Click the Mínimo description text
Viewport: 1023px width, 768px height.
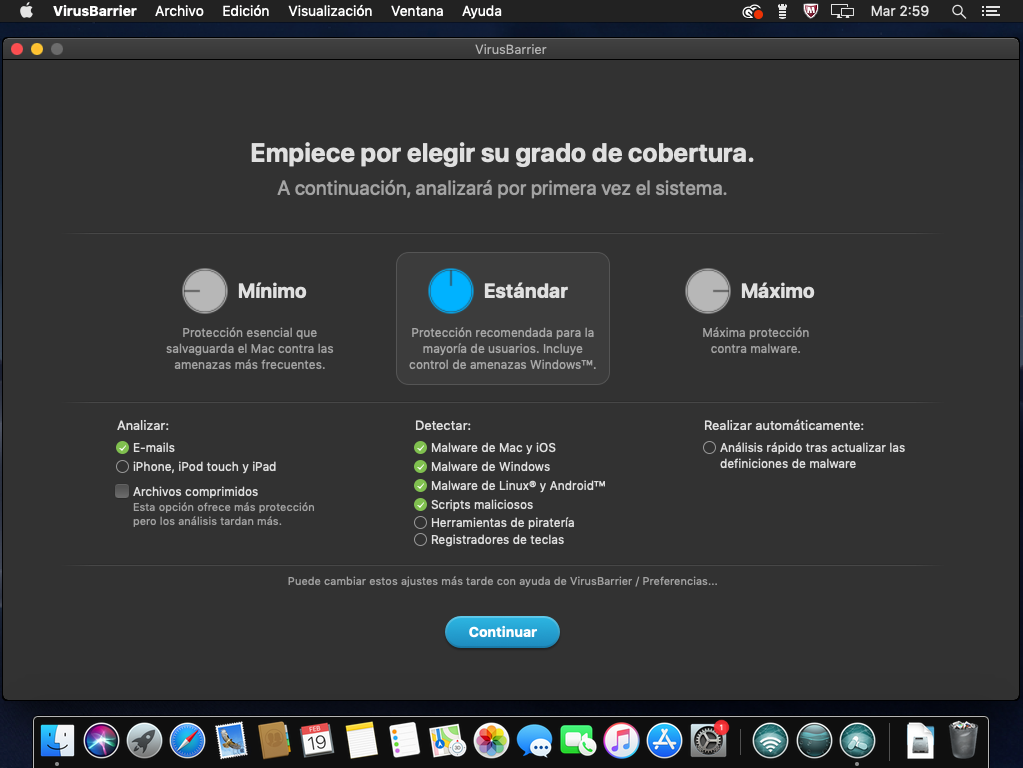click(x=249, y=348)
